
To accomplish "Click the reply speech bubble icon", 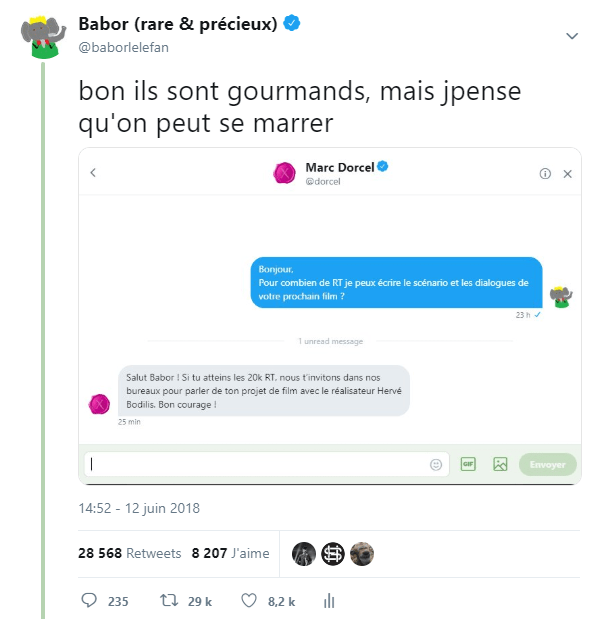I will pos(89,601).
